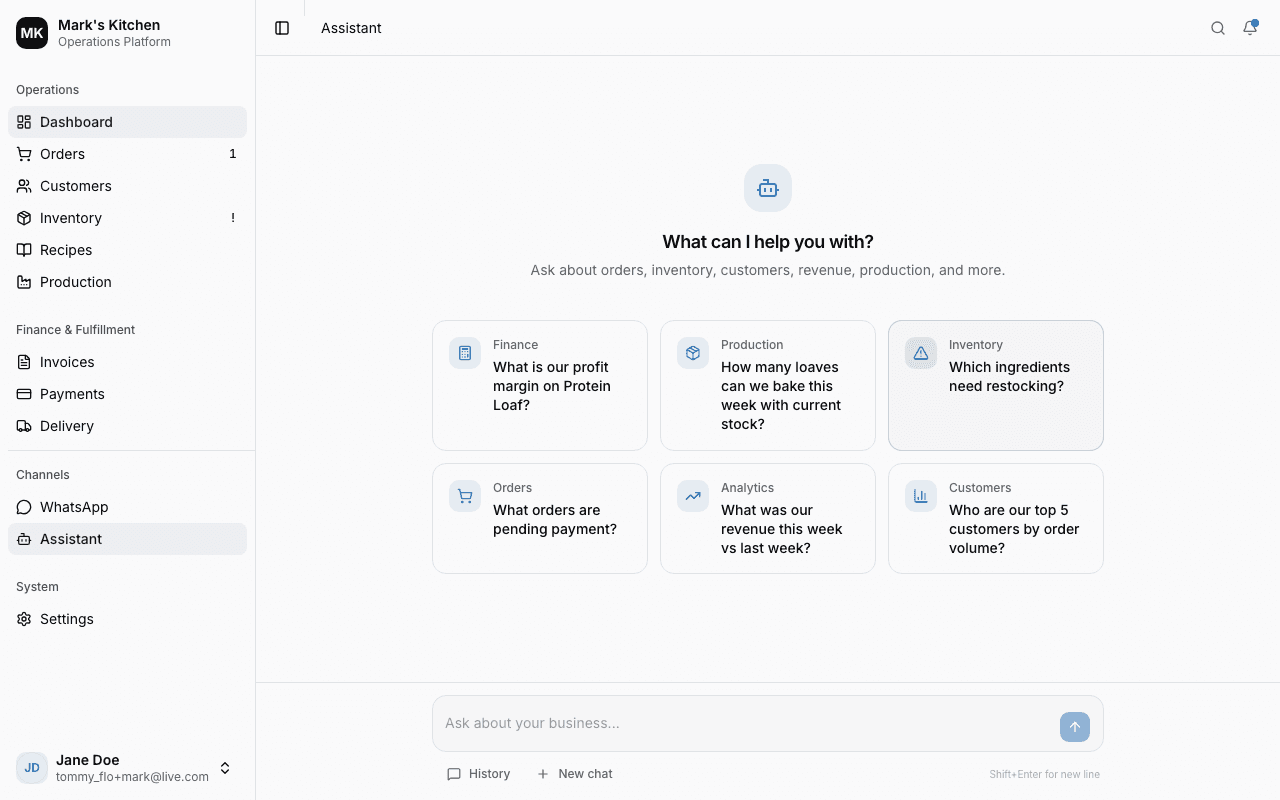The width and height of the screenshot is (1280, 800).
Task: Go to the Production page
Action: [x=75, y=282]
